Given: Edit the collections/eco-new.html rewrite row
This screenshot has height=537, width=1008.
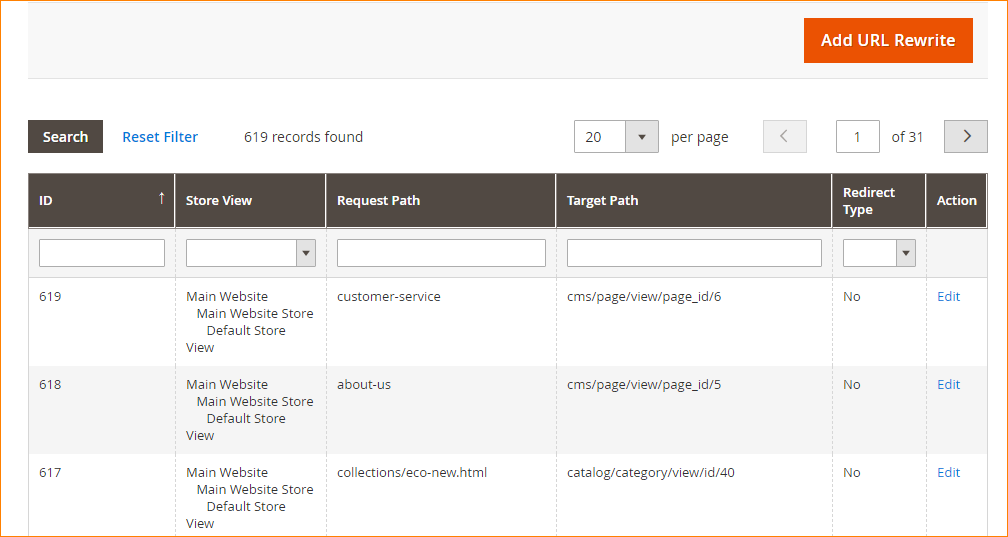Looking at the screenshot, I should (948, 472).
